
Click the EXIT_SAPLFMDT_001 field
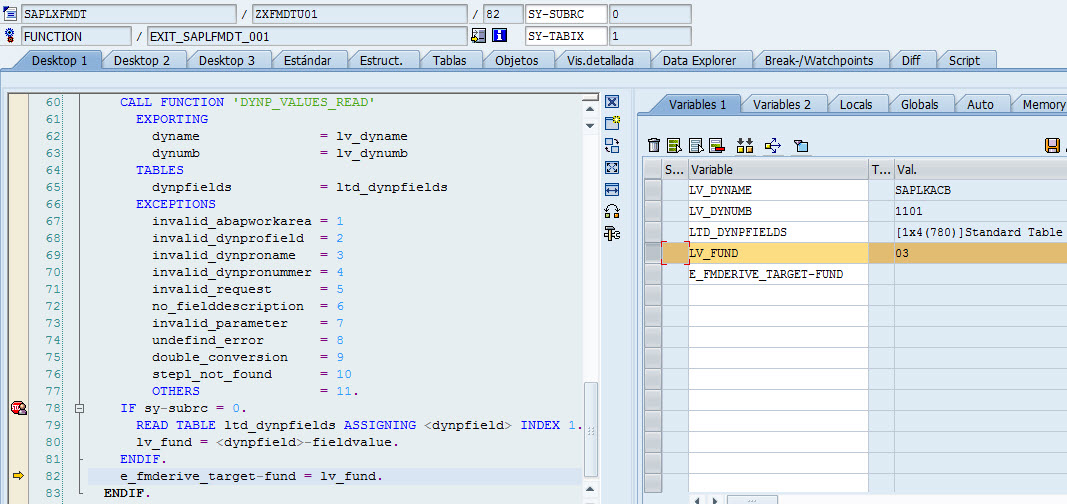tap(307, 36)
